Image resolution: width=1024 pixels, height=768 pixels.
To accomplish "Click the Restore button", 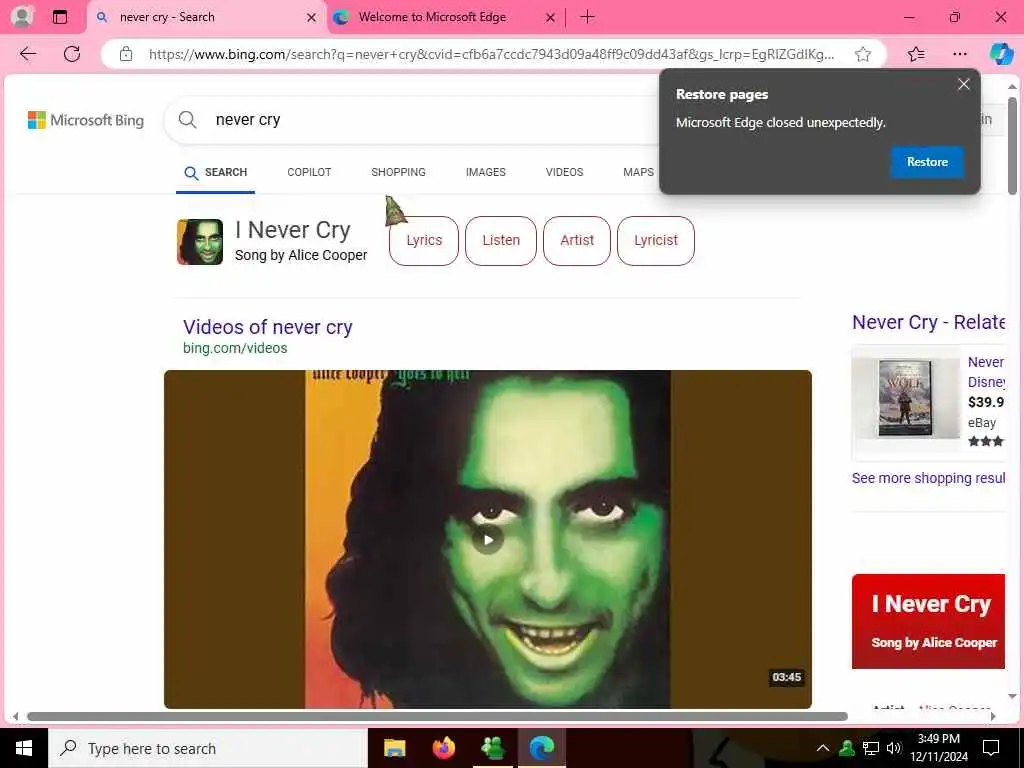I will pyautogui.click(x=927, y=162).
